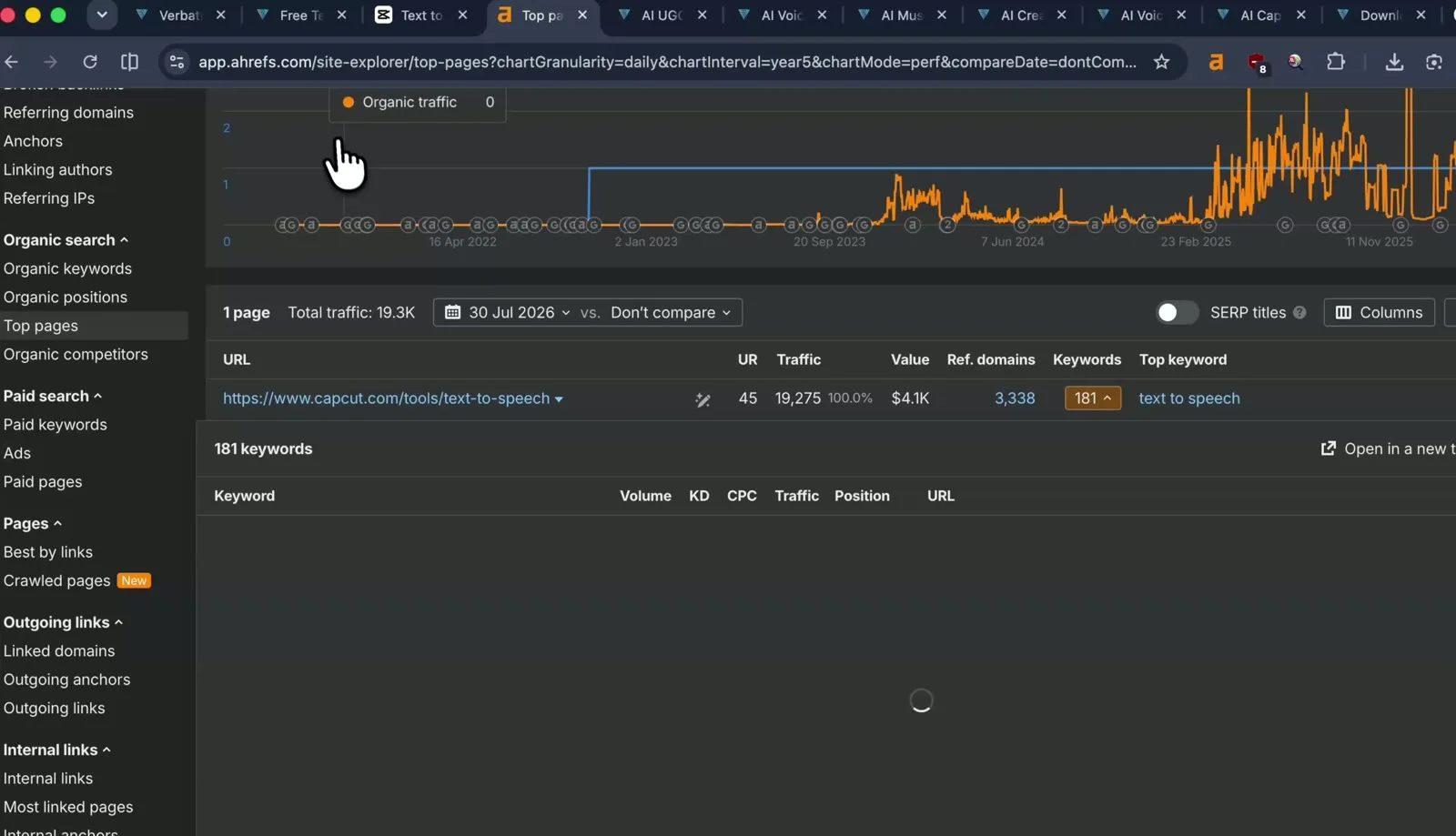Click the address bar URL field
Viewport: 1456px width, 836px height.
coord(666,62)
